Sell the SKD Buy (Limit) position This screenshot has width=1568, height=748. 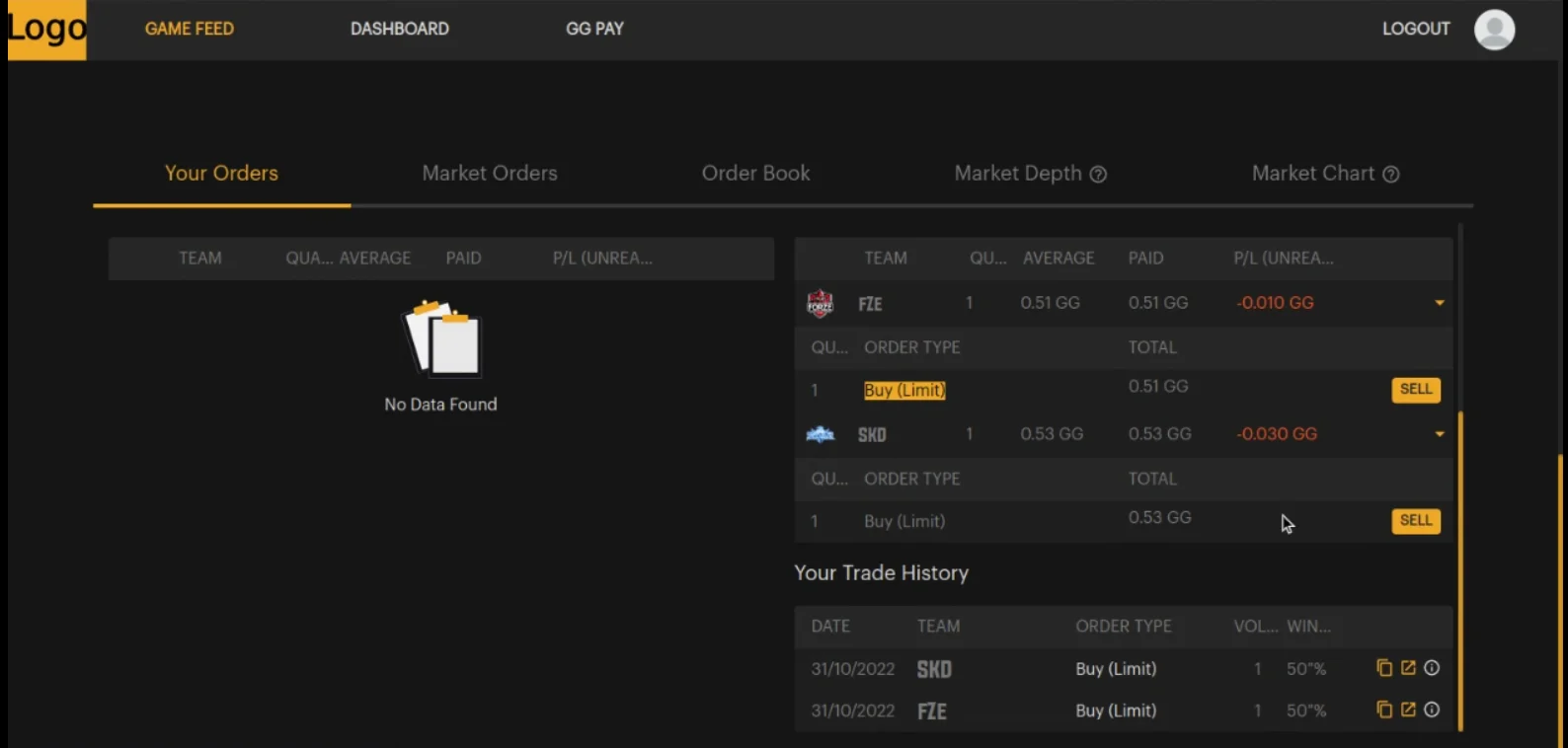1415,521
